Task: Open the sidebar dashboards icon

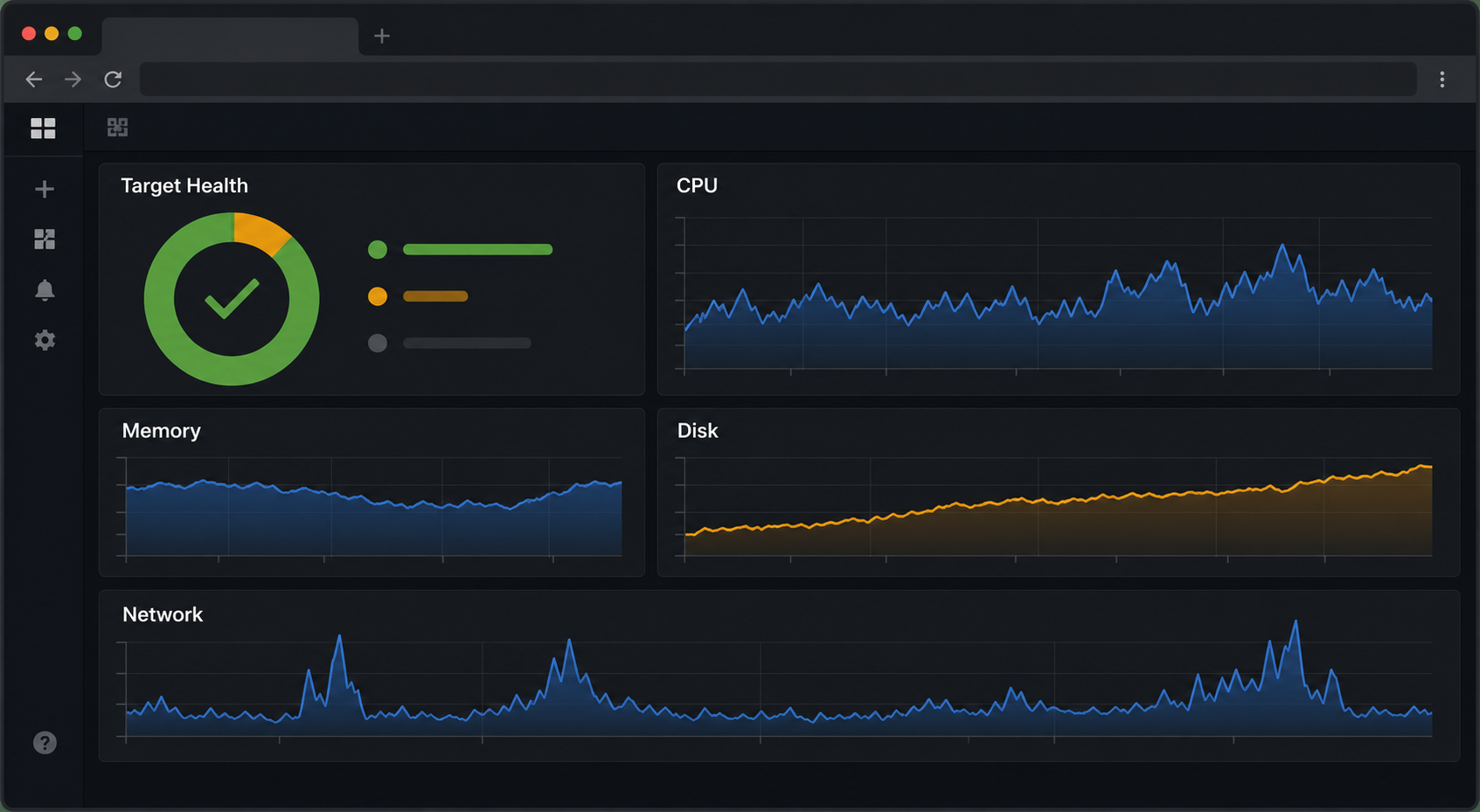Action: (45, 239)
